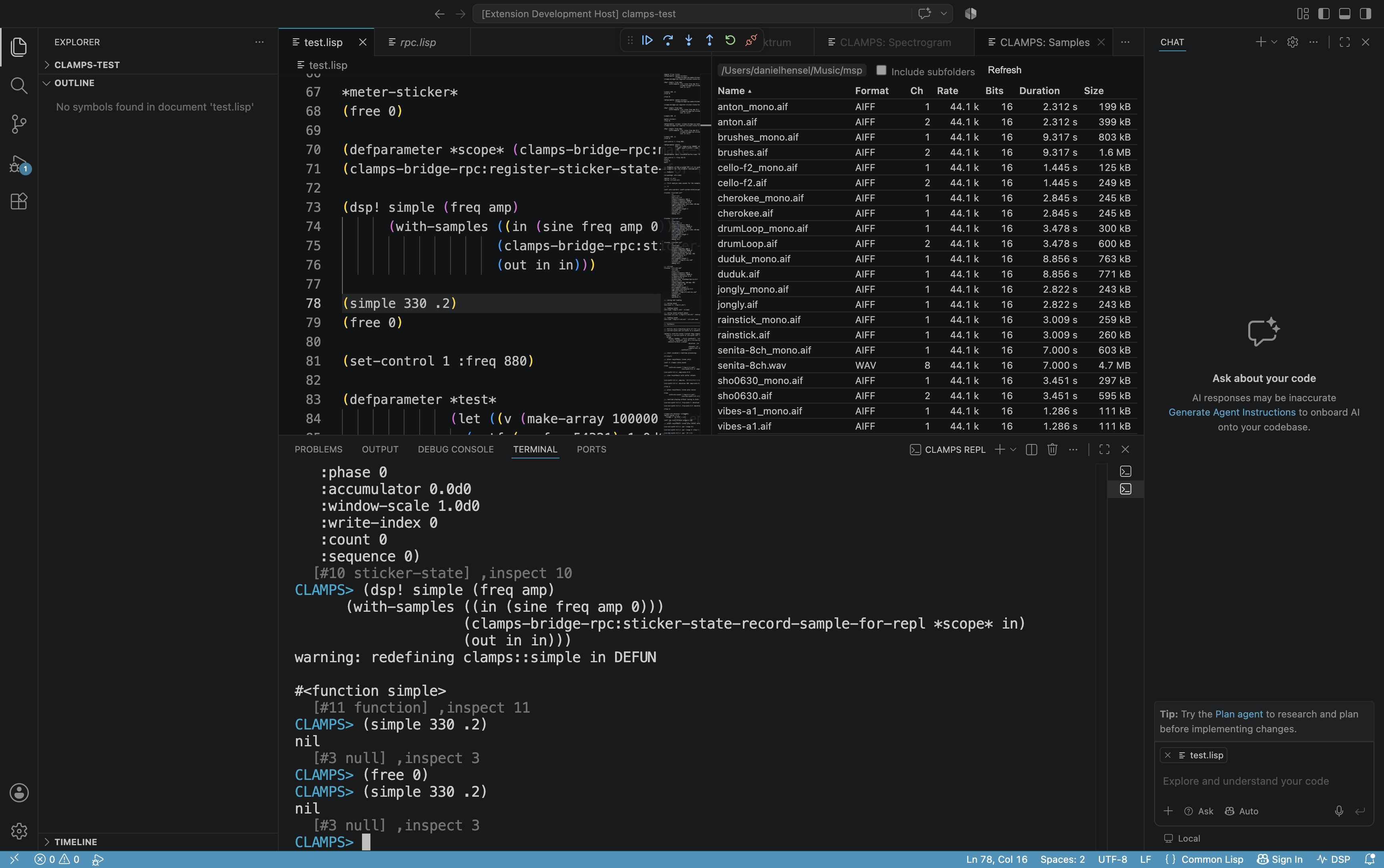Switch to OUTPUT panel tab
The width and height of the screenshot is (1384, 868).
379,450
